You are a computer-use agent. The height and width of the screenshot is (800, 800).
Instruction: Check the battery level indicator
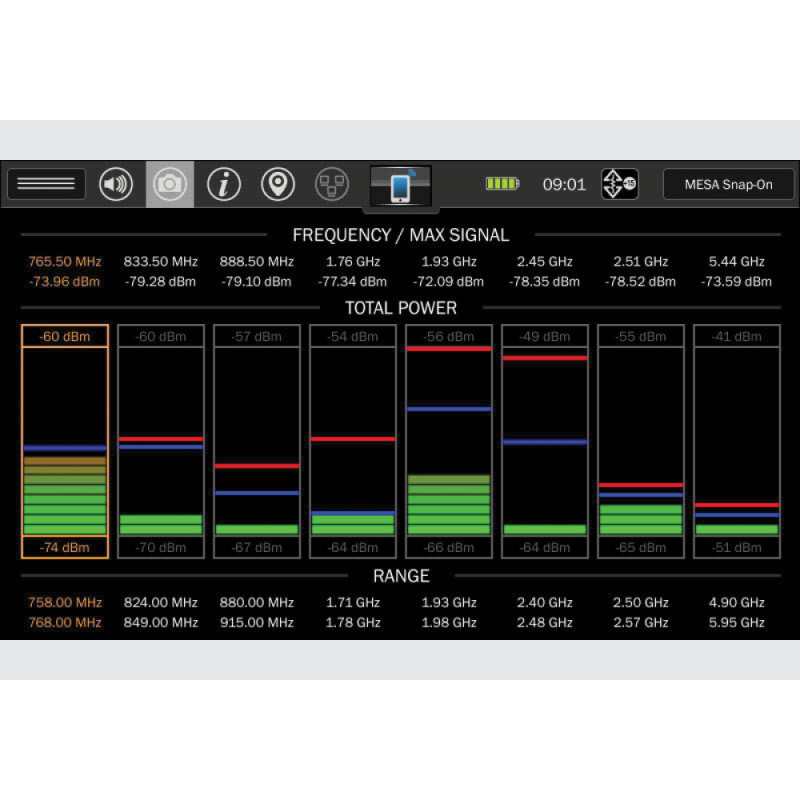click(503, 184)
